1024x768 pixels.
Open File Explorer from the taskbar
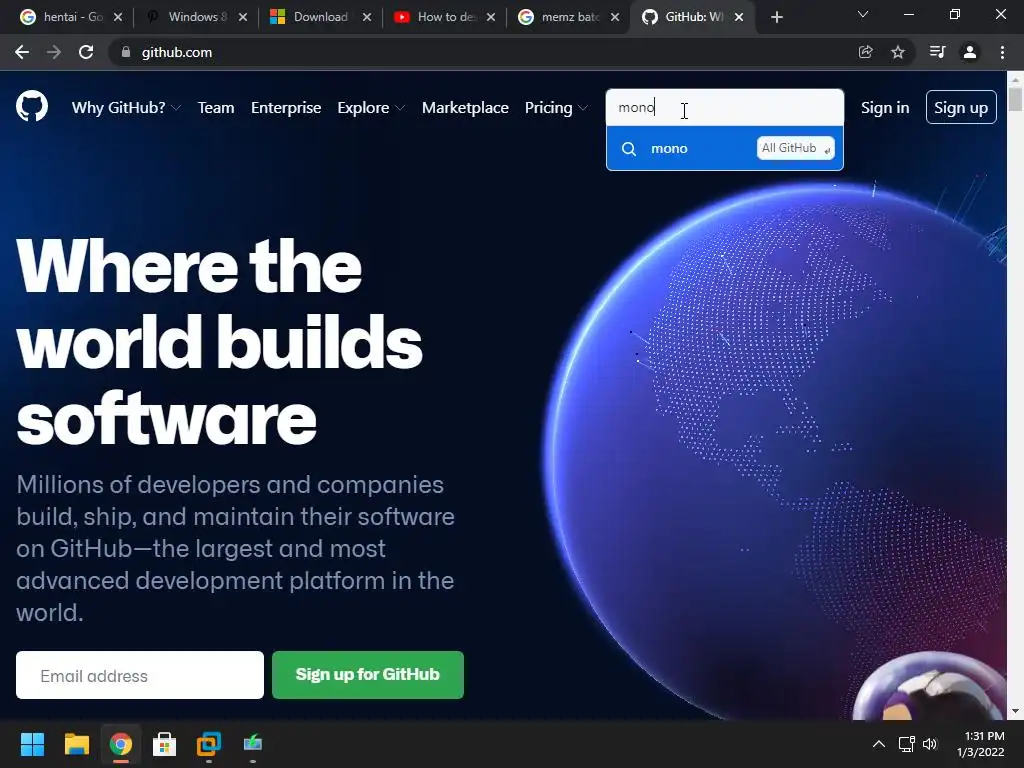click(x=76, y=743)
